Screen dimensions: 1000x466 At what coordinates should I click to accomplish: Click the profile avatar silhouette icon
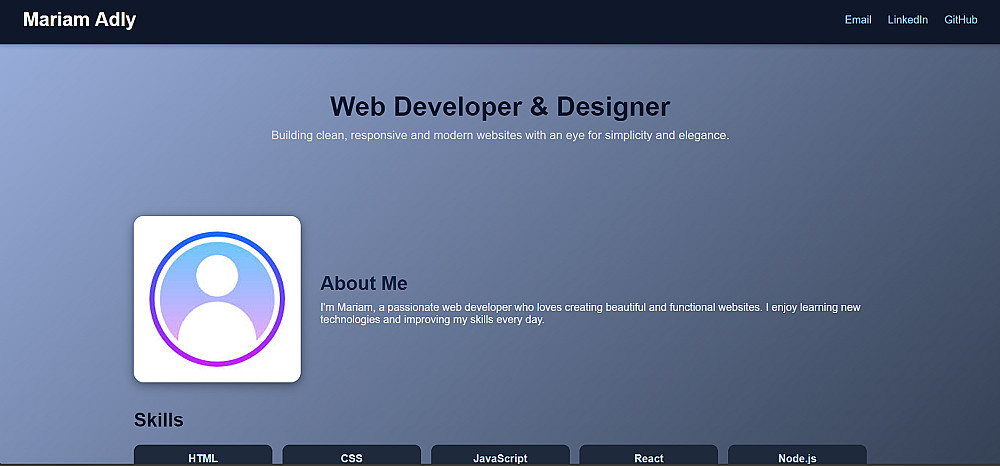coord(217,300)
